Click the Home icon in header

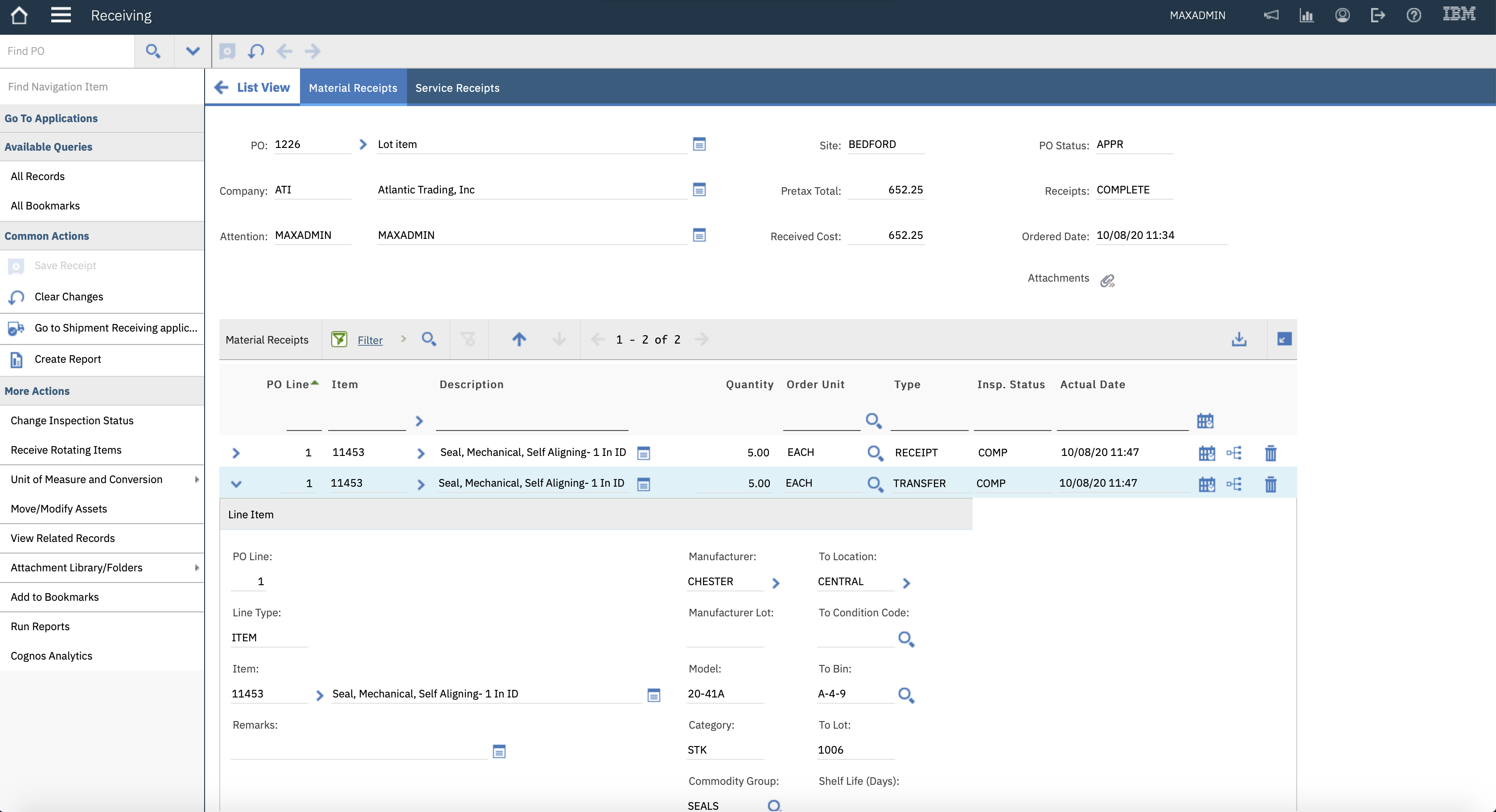tap(19, 16)
